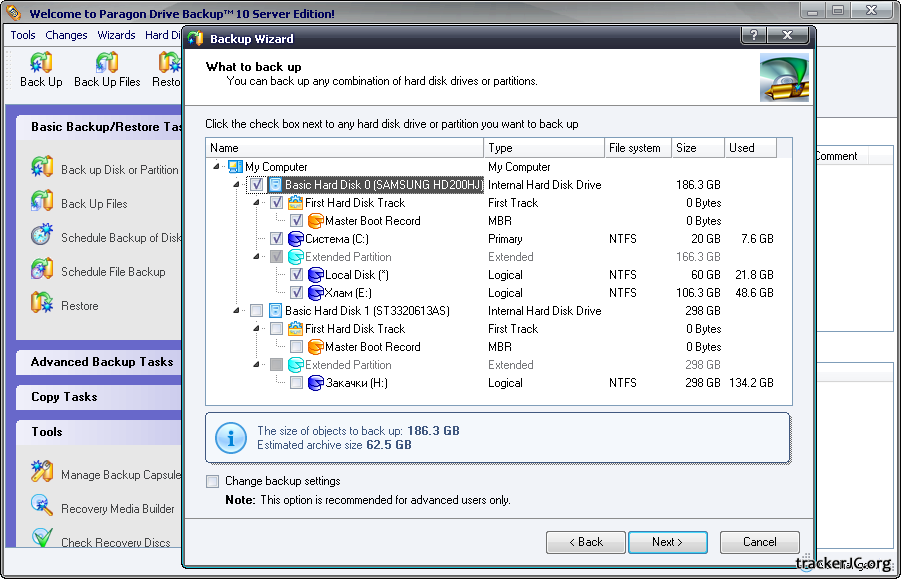Open the Wizards menu
This screenshot has height=579, width=901.
click(116, 35)
